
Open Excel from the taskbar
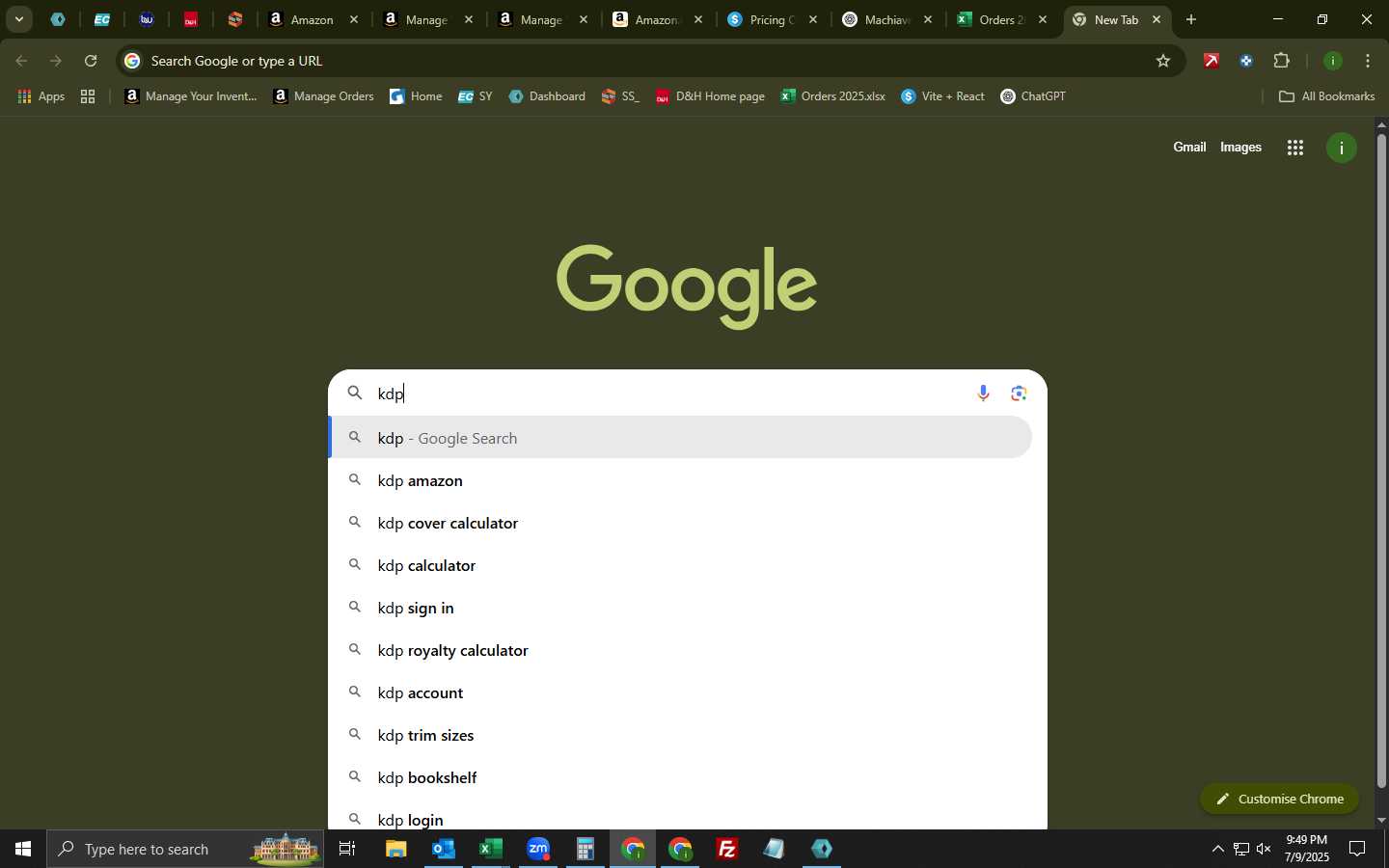[x=491, y=849]
